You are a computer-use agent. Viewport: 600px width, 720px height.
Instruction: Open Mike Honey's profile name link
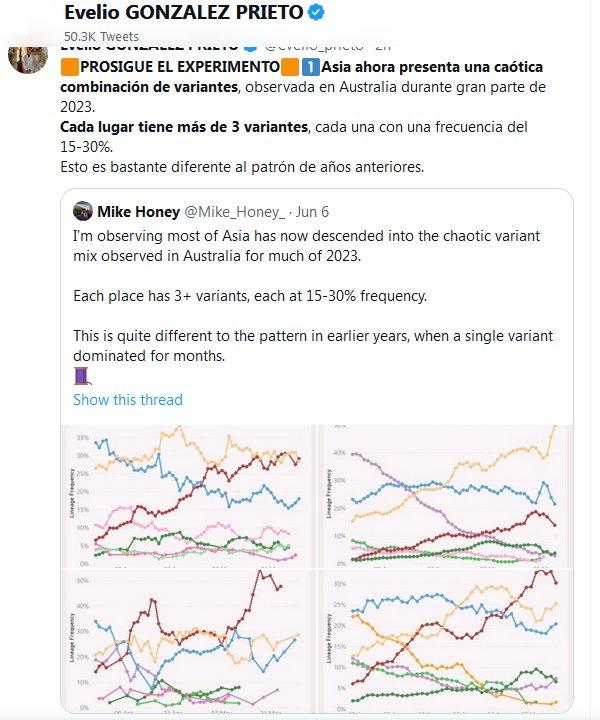point(140,211)
